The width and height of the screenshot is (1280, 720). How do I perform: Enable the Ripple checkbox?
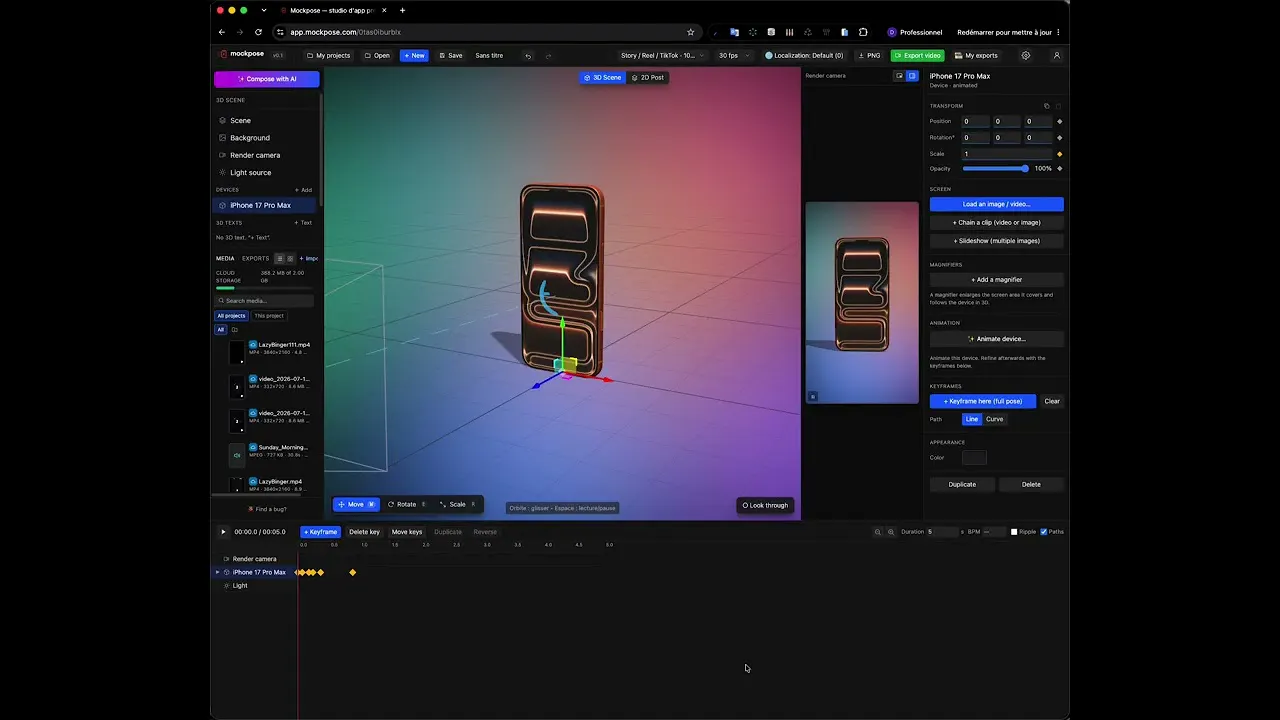pos(1014,532)
